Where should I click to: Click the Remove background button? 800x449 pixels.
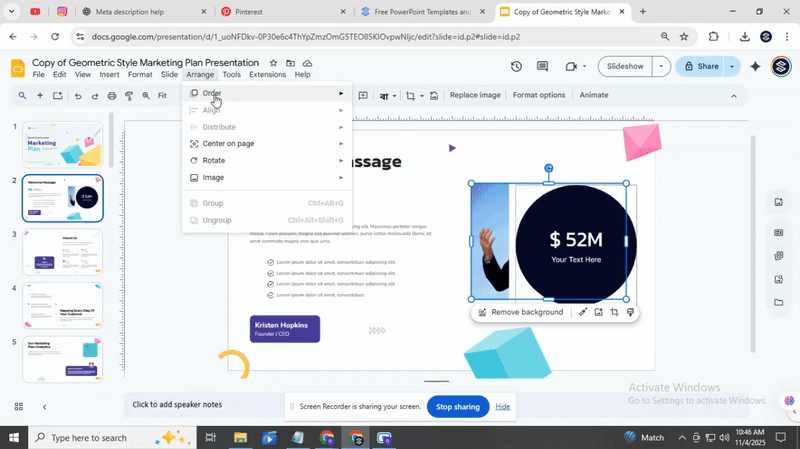point(520,312)
